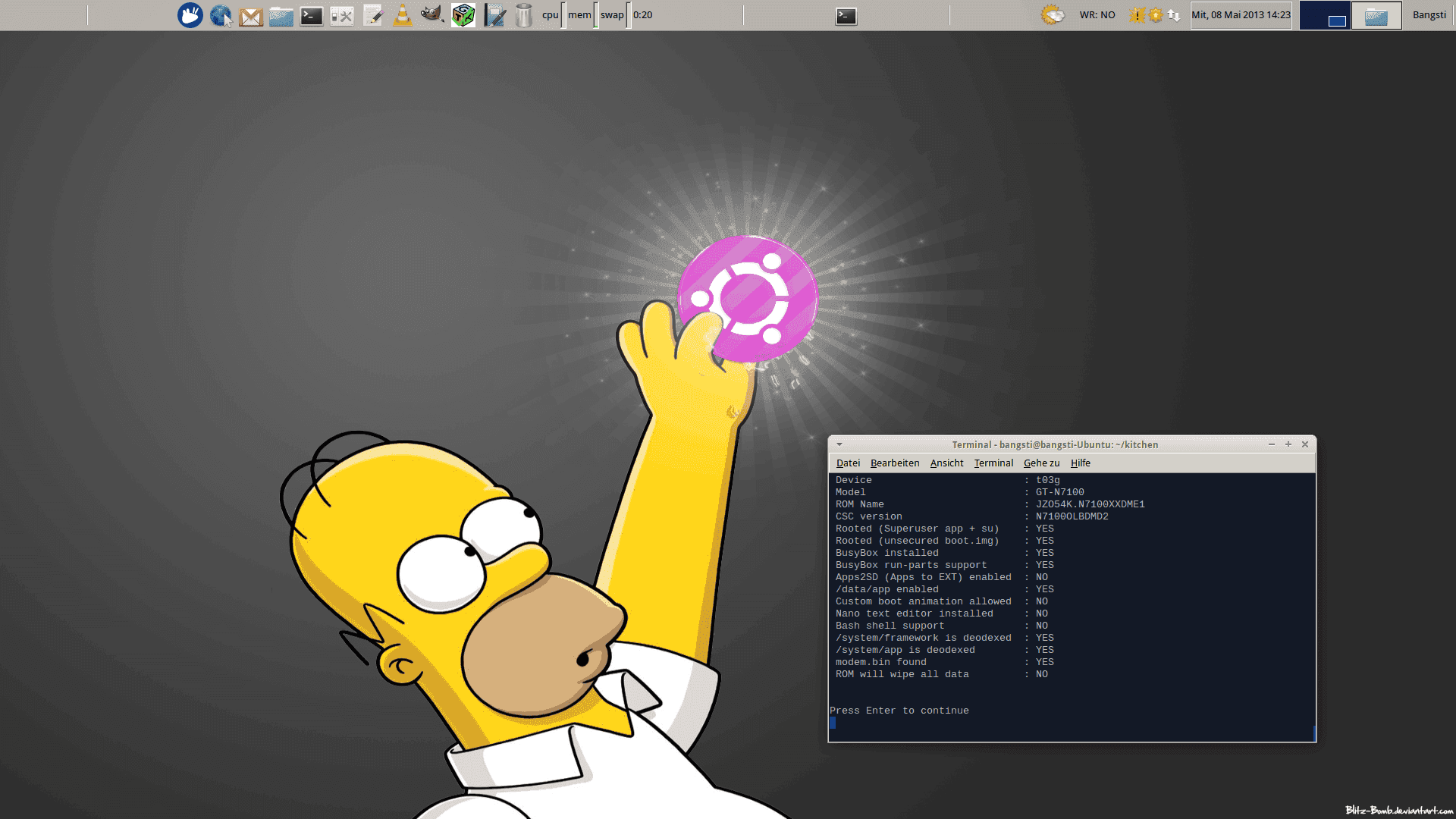Open the Xfce applications menu mouse icon

tap(190, 15)
